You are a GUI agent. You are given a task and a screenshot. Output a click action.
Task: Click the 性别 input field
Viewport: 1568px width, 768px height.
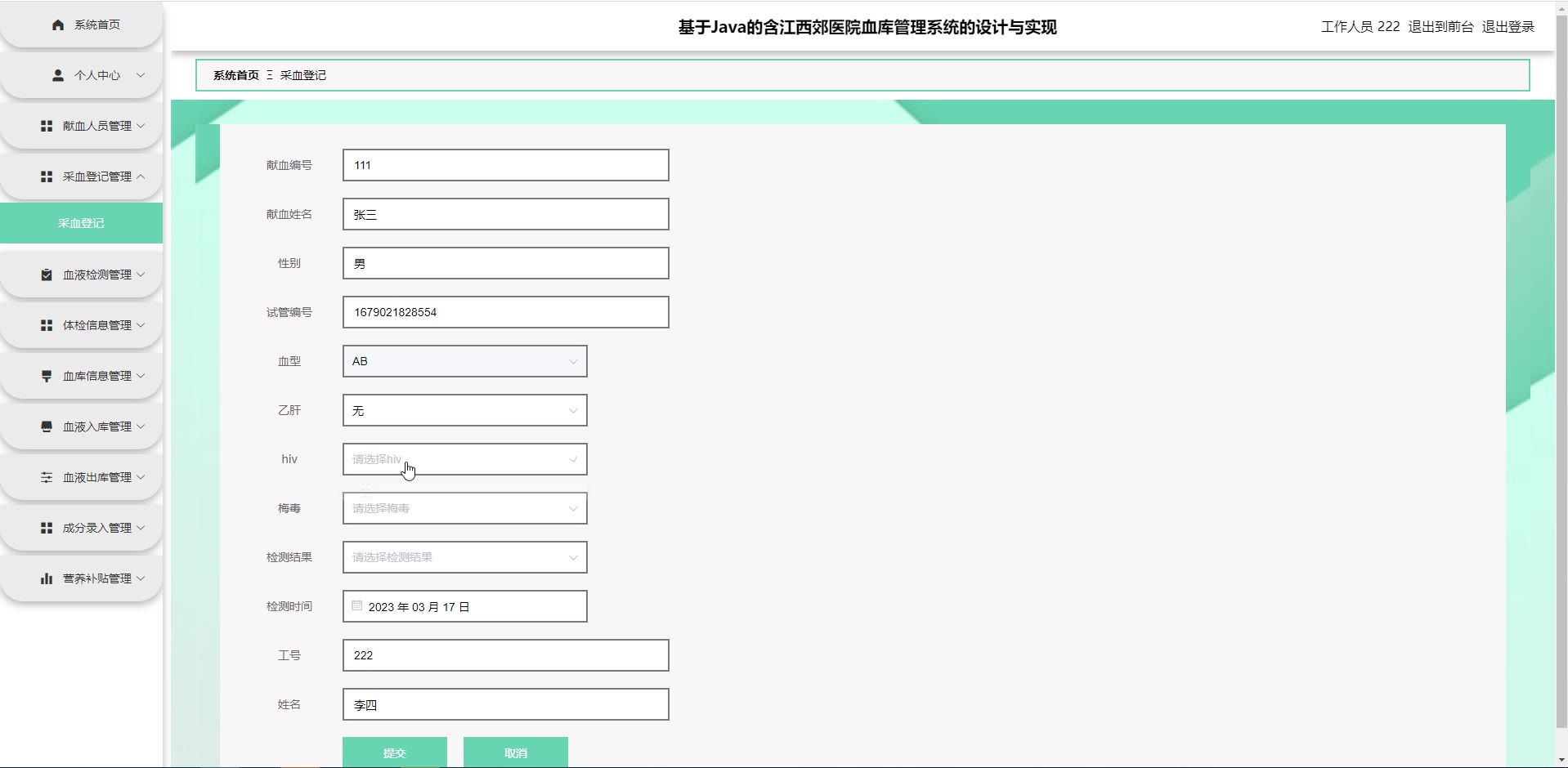tap(505, 263)
